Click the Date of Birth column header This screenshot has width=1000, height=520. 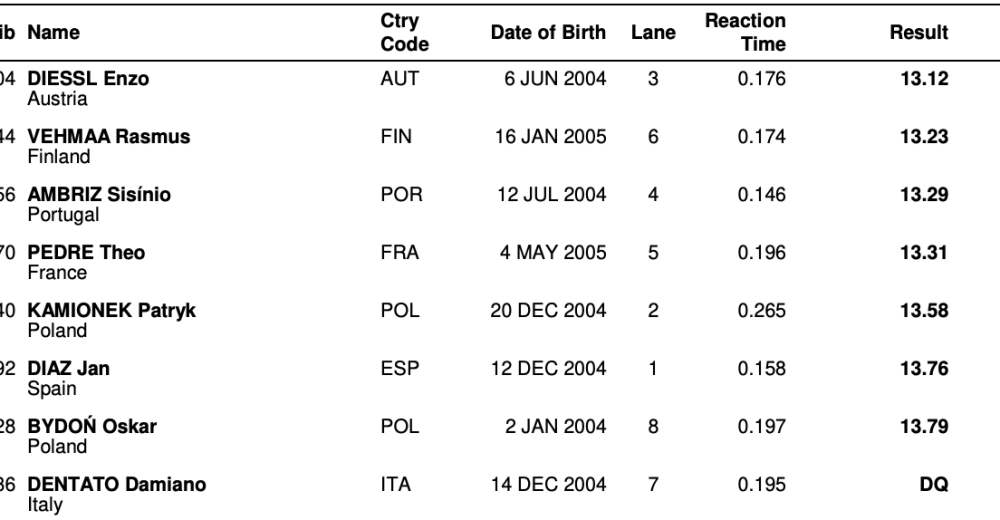point(548,33)
